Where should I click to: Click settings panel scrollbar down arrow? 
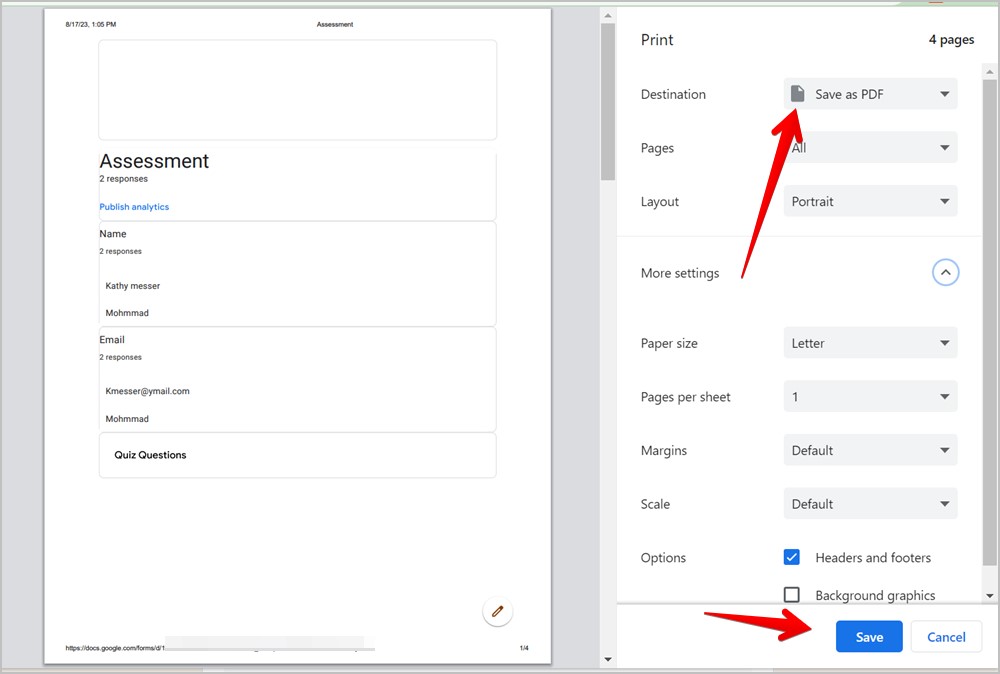(989, 596)
